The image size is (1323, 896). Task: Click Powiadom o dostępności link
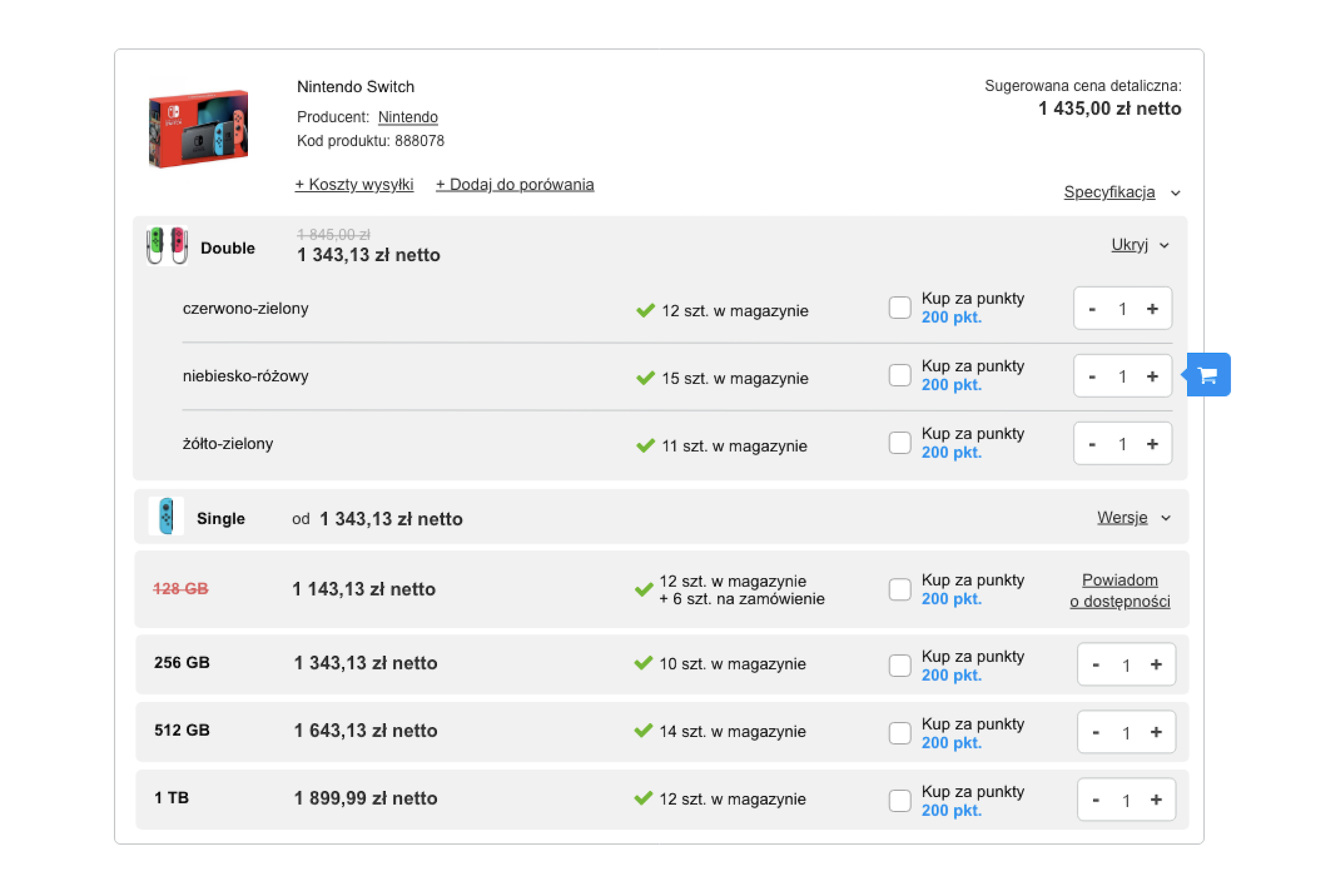point(1120,591)
